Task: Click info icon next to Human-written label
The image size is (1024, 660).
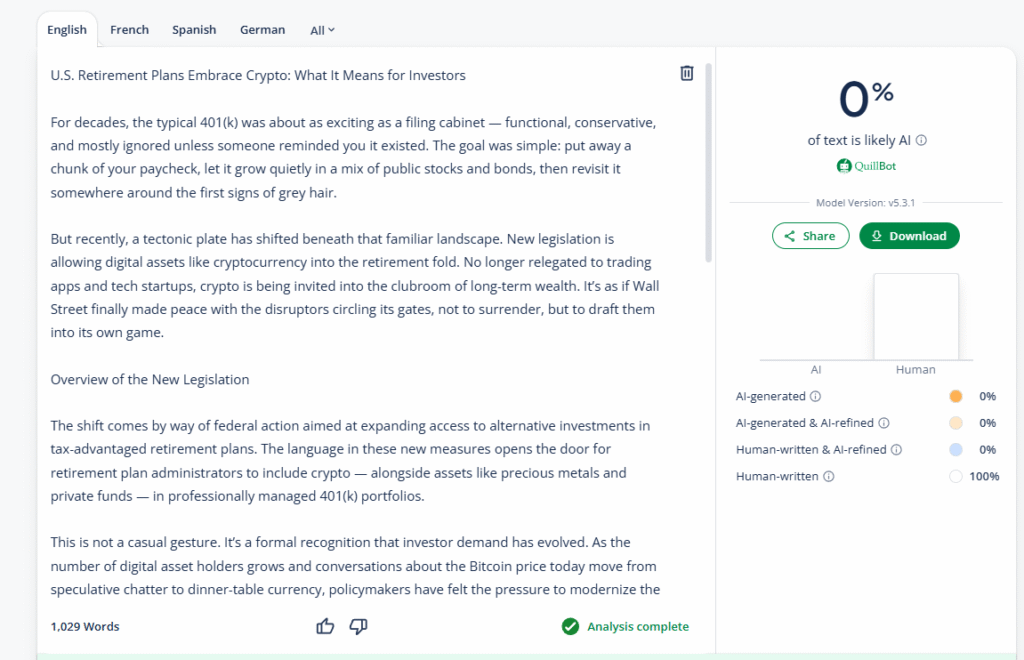Action: tap(828, 477)
